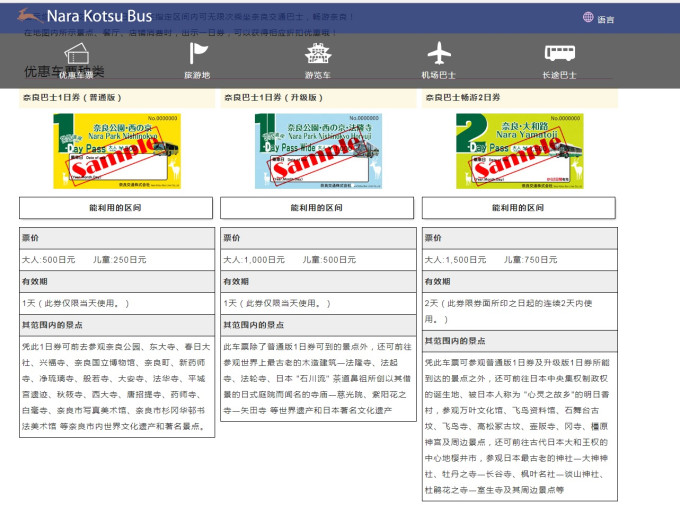The image size is (680, 505).
Task: Open 能利用的区间 for the 2-day pass
Action: click(519, 208)
